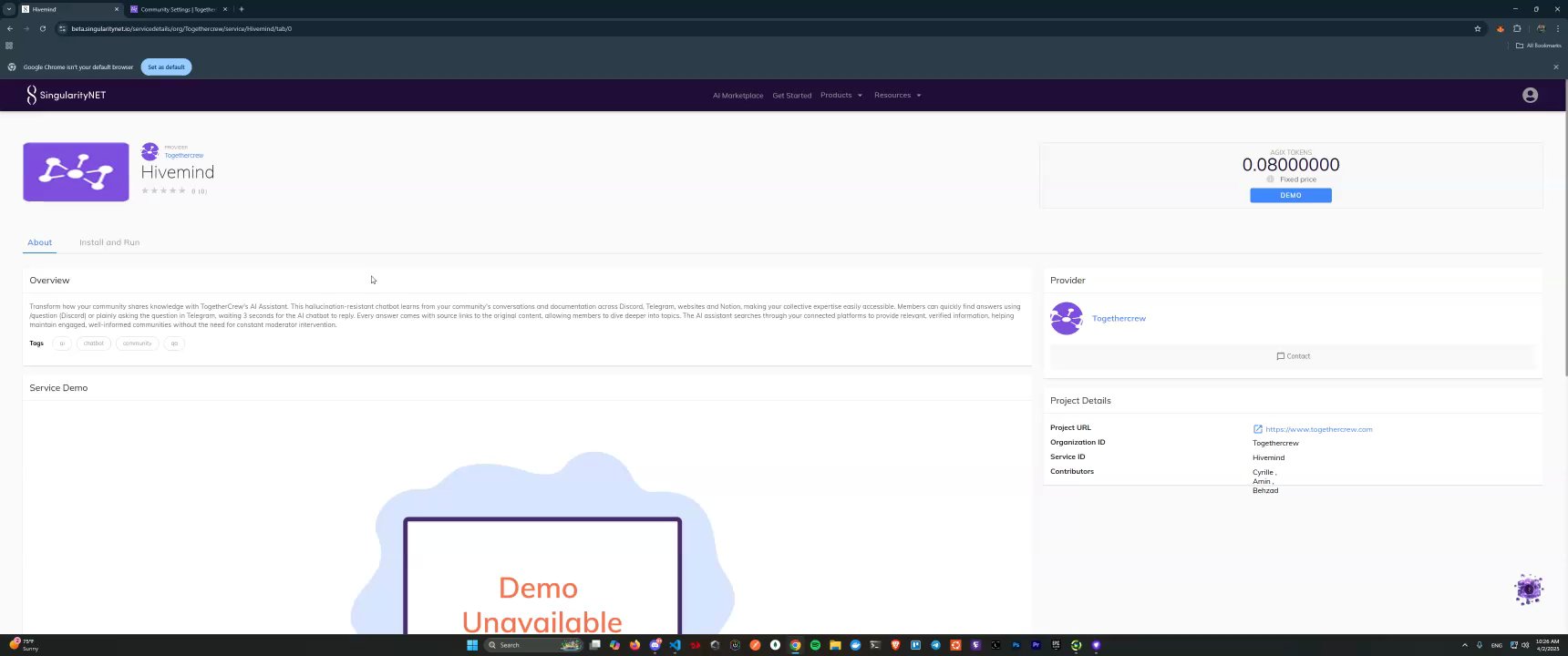
Task: Switch to the Community Settings tab
Action: [x=179, y=9]
